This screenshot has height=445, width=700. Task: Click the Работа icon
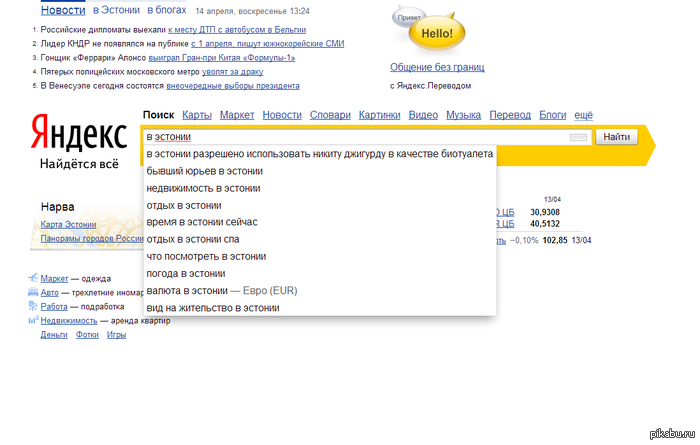pyautogui.click(x=33, y=306)
